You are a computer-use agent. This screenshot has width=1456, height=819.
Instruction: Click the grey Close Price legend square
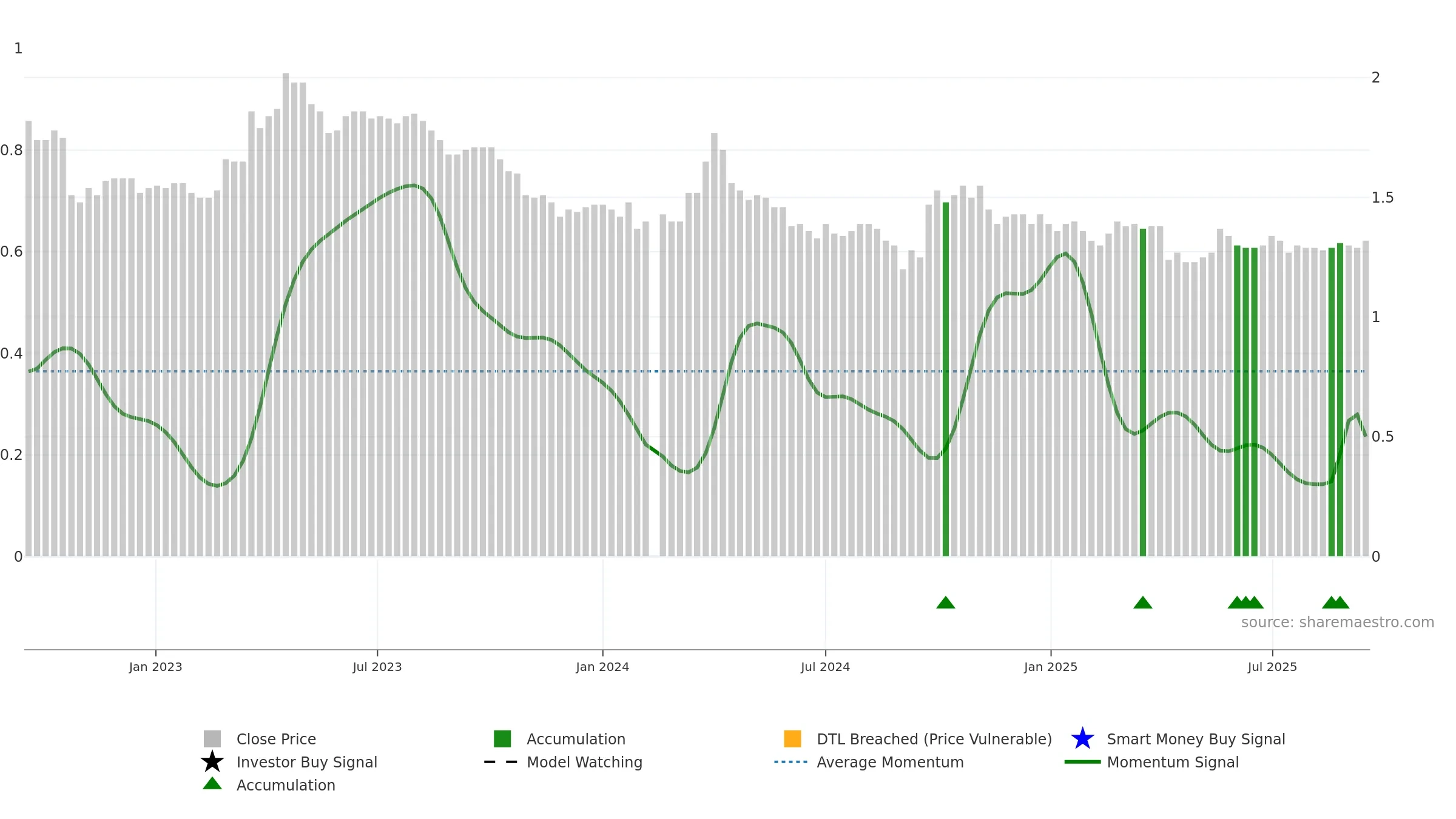(212, 739)
